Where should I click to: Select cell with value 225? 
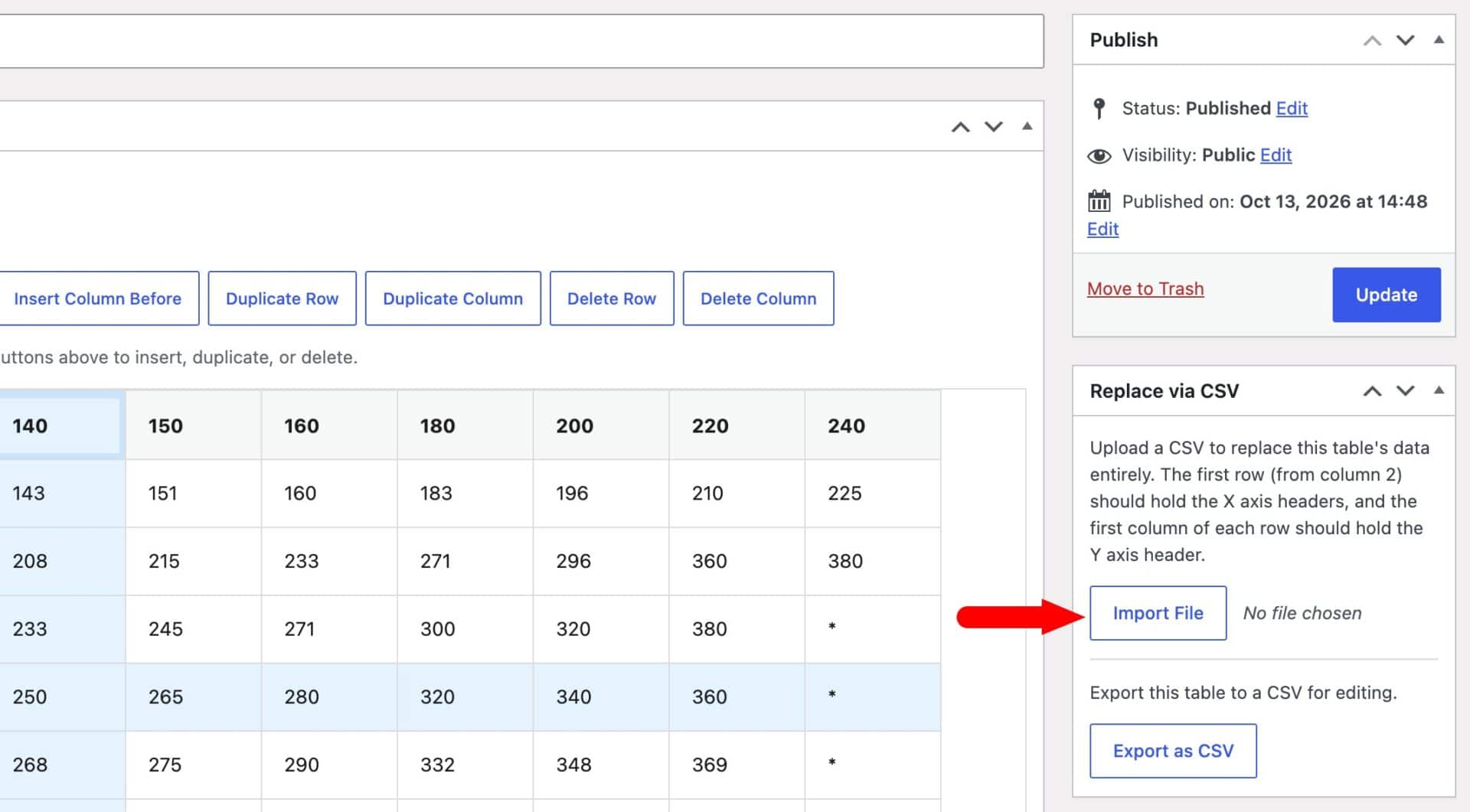click(873, 494)
